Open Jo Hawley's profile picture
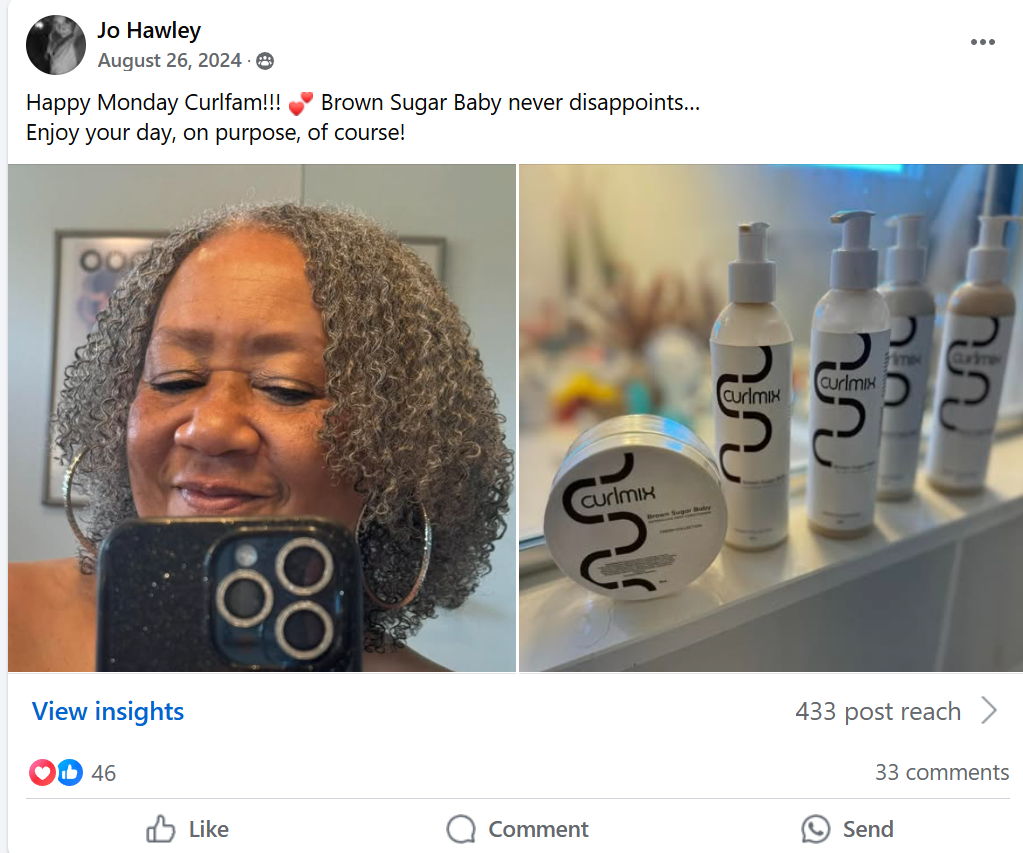The width and height of the screenshot is (1023, 853). [x=55, y=45]
